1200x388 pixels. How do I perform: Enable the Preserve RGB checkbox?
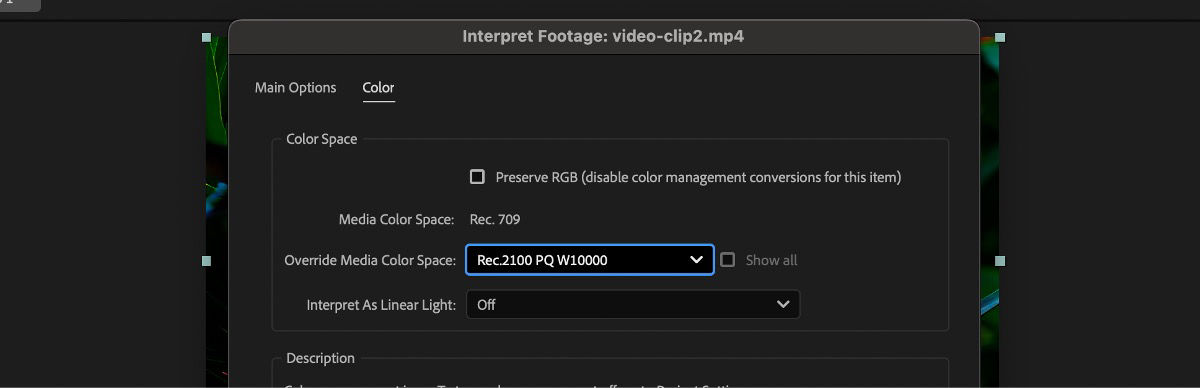(x=477, y=177)
